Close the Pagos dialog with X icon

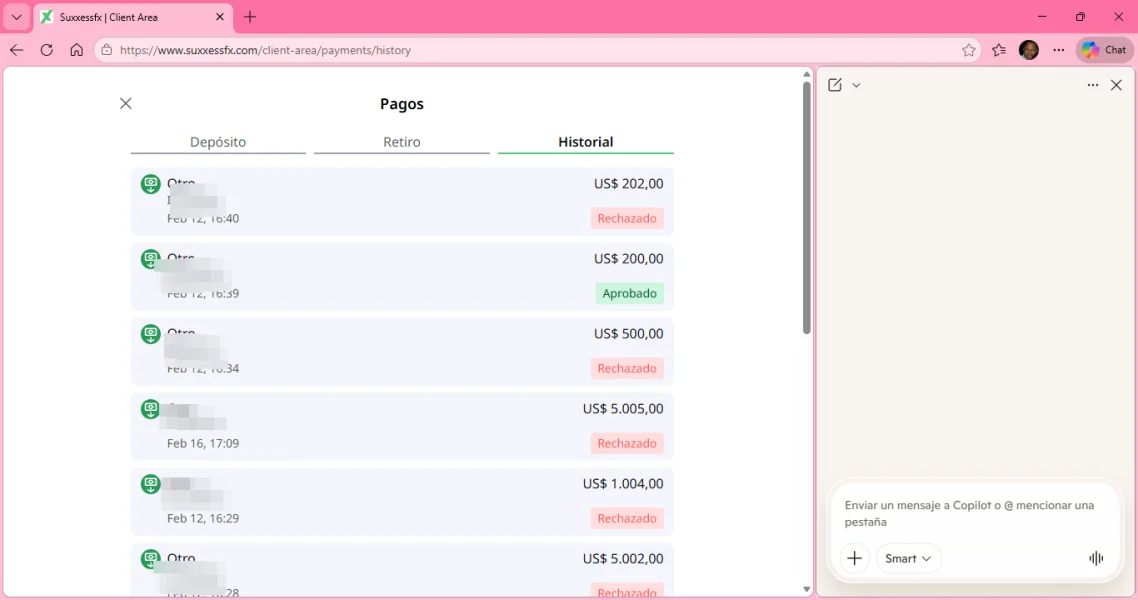tap(125, 104)
